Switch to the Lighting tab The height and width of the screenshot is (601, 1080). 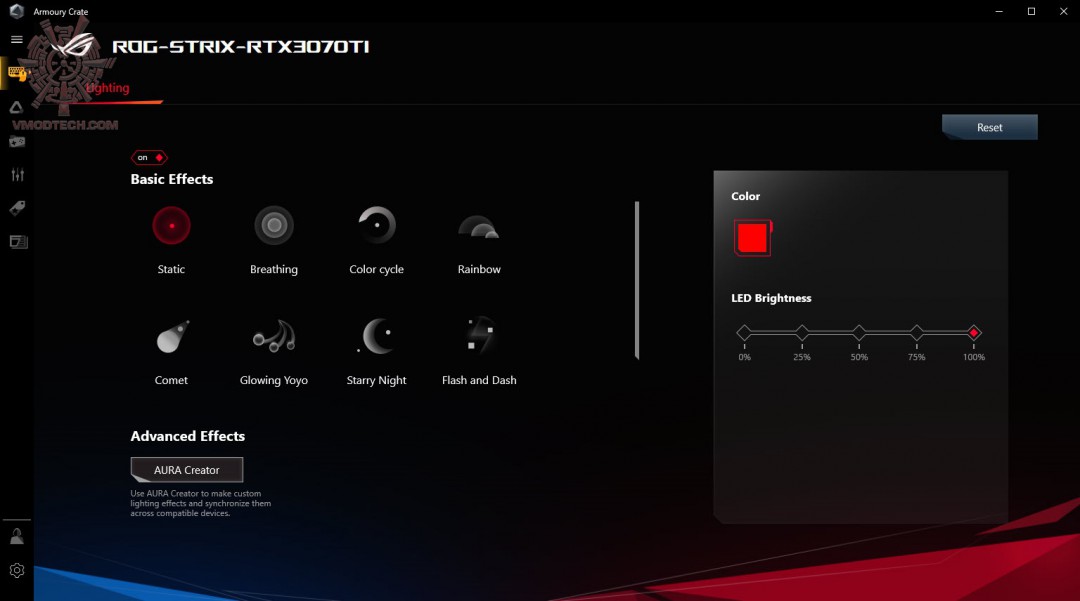[107, 88]
